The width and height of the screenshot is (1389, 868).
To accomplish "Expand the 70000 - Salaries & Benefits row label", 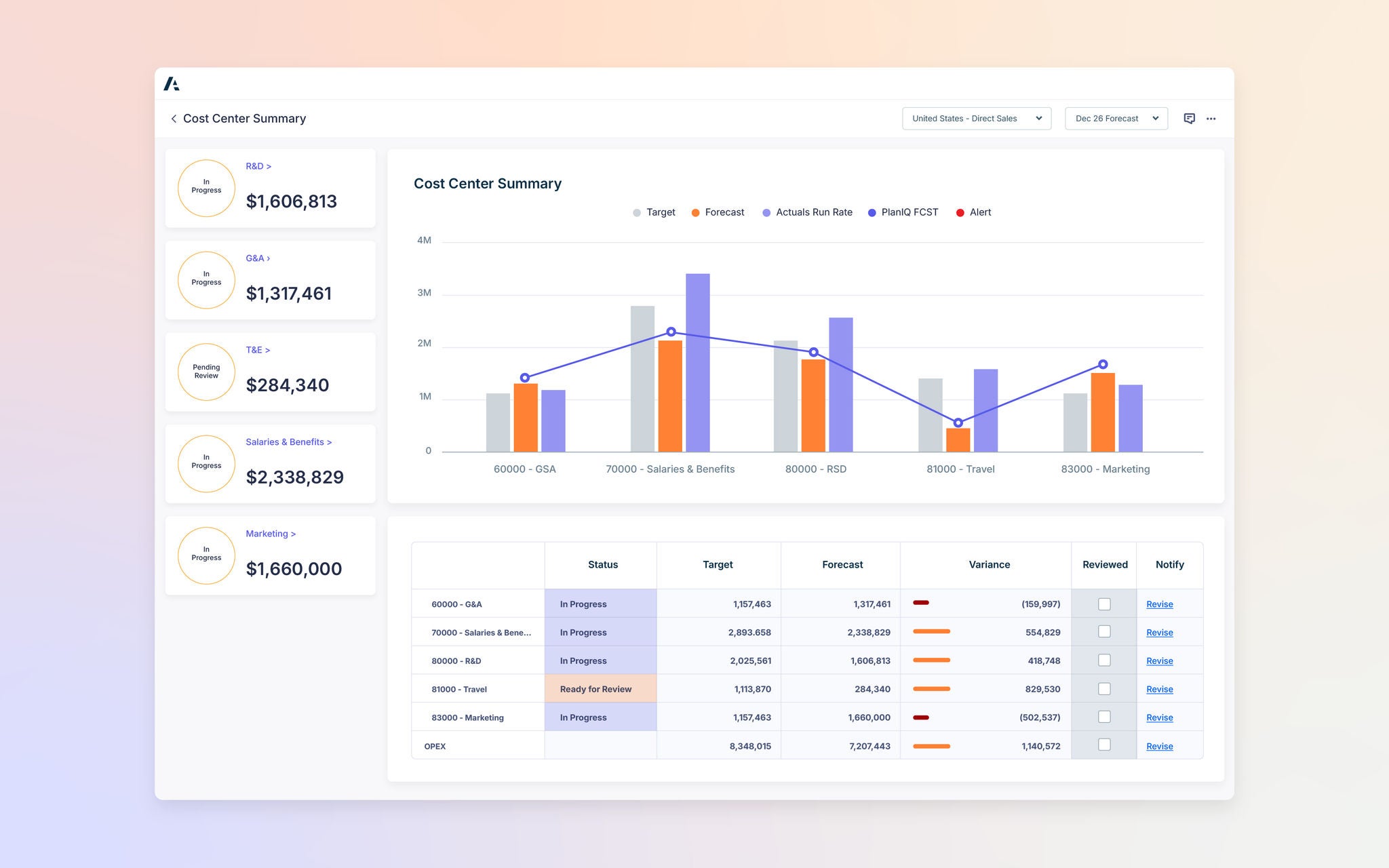I will (x=482, y=632).
